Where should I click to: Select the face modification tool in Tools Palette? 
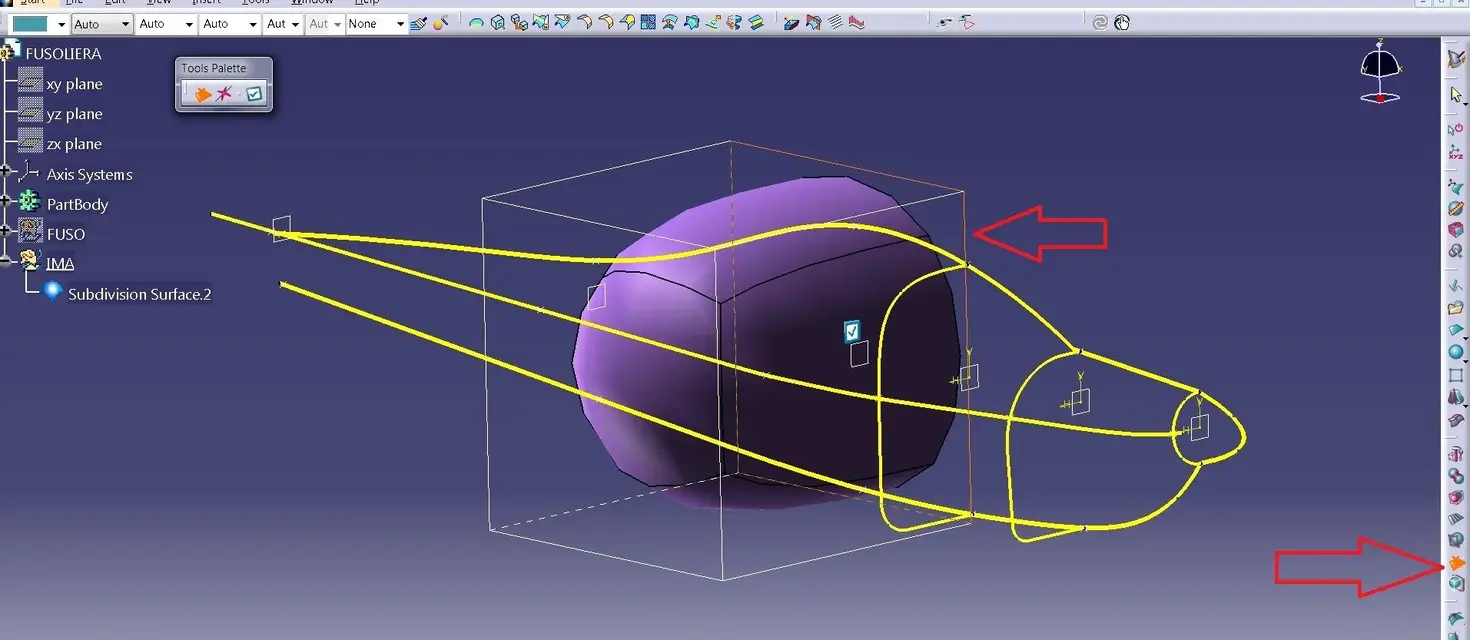click(x=203, y=93)
